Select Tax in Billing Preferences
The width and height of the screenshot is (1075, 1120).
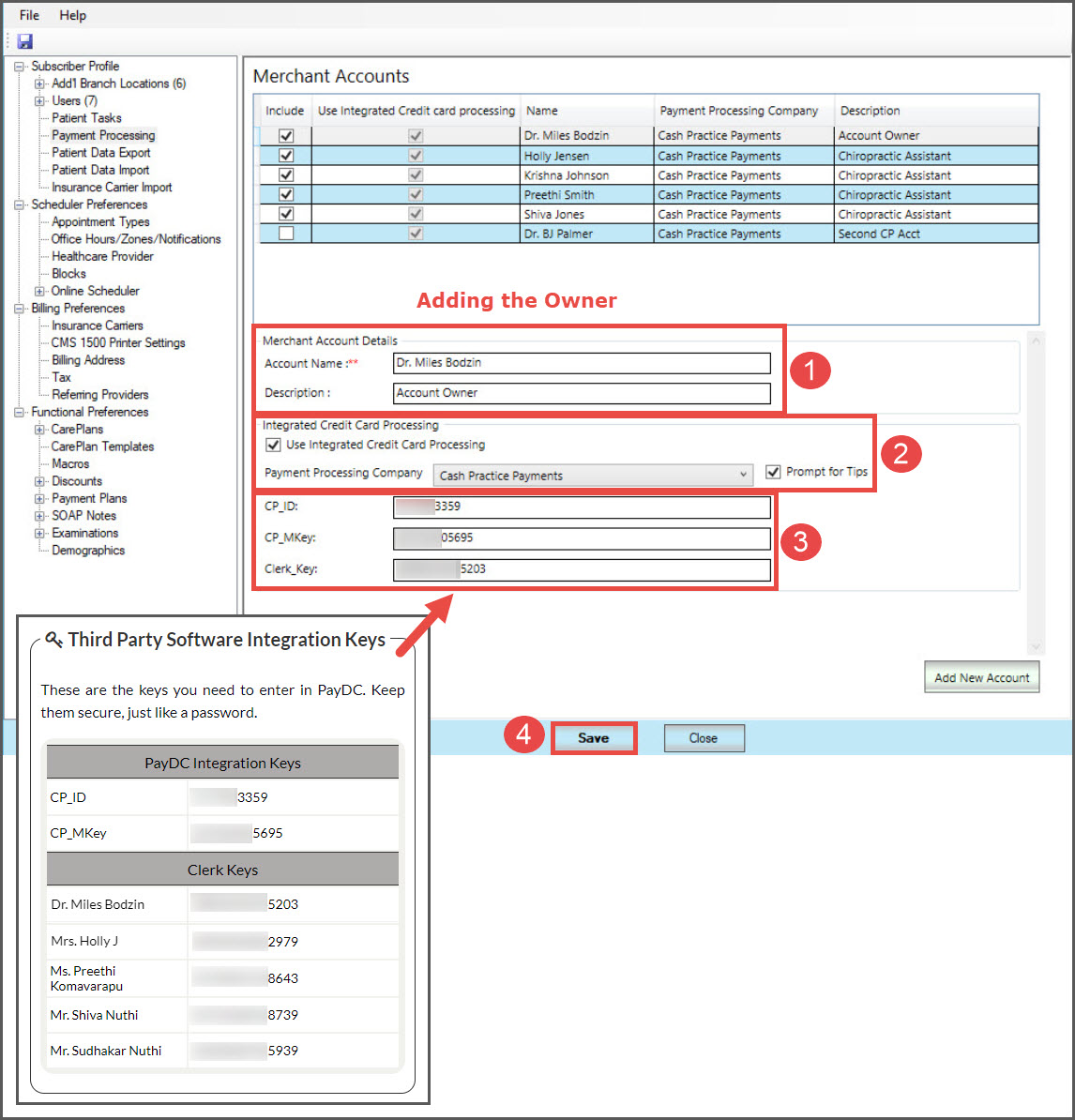pos(61,377)
